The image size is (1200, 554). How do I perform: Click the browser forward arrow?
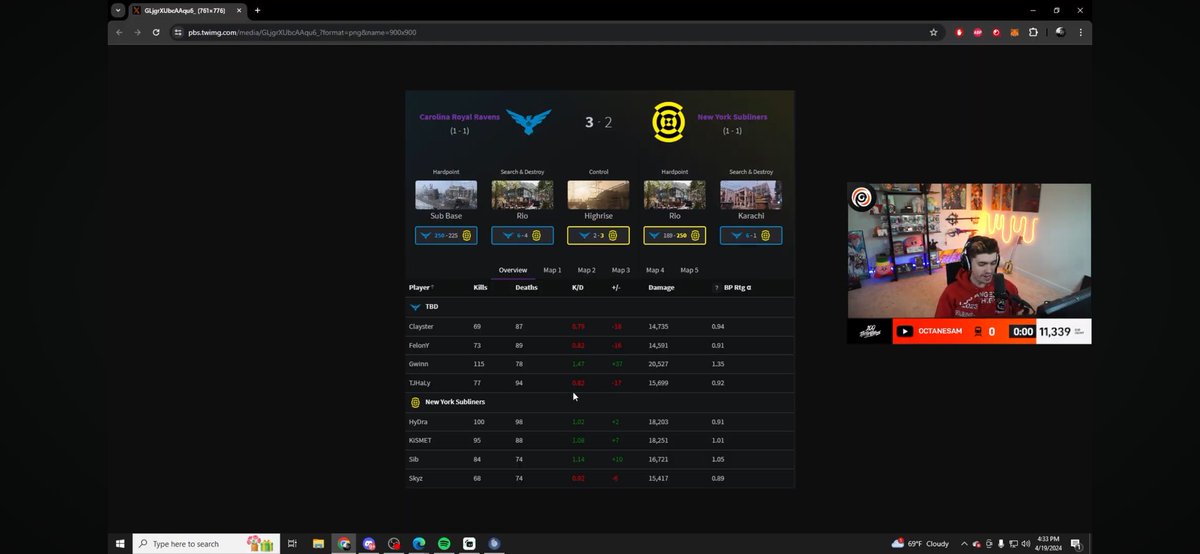[137, 32]
